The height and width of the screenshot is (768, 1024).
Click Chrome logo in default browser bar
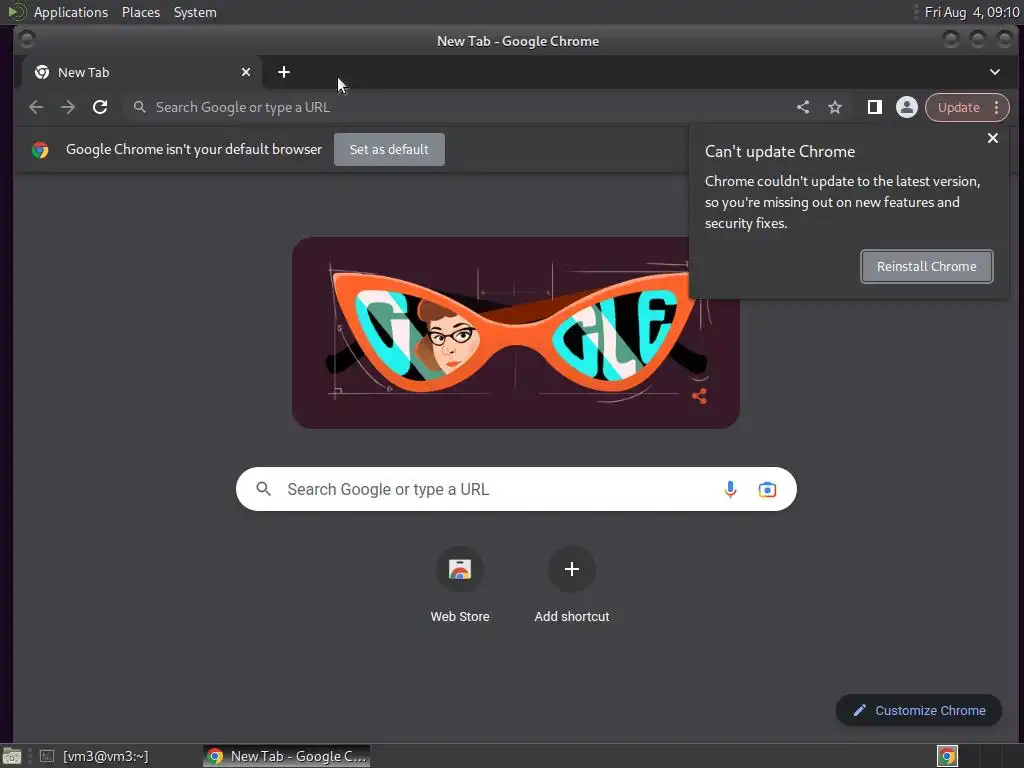(x=40, y=150)
